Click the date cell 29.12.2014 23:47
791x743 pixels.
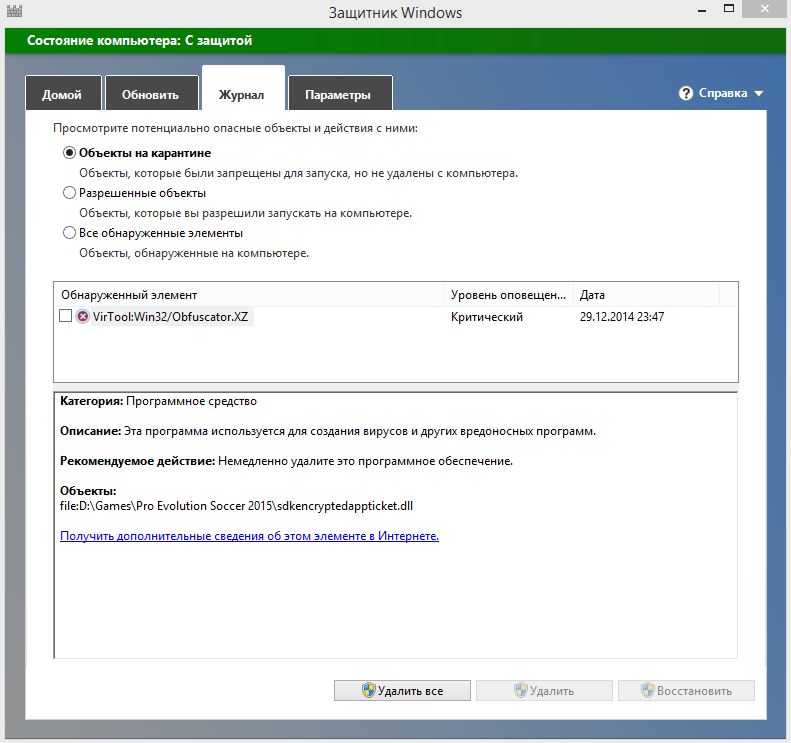pyautogui.click(x=622, y=317)
